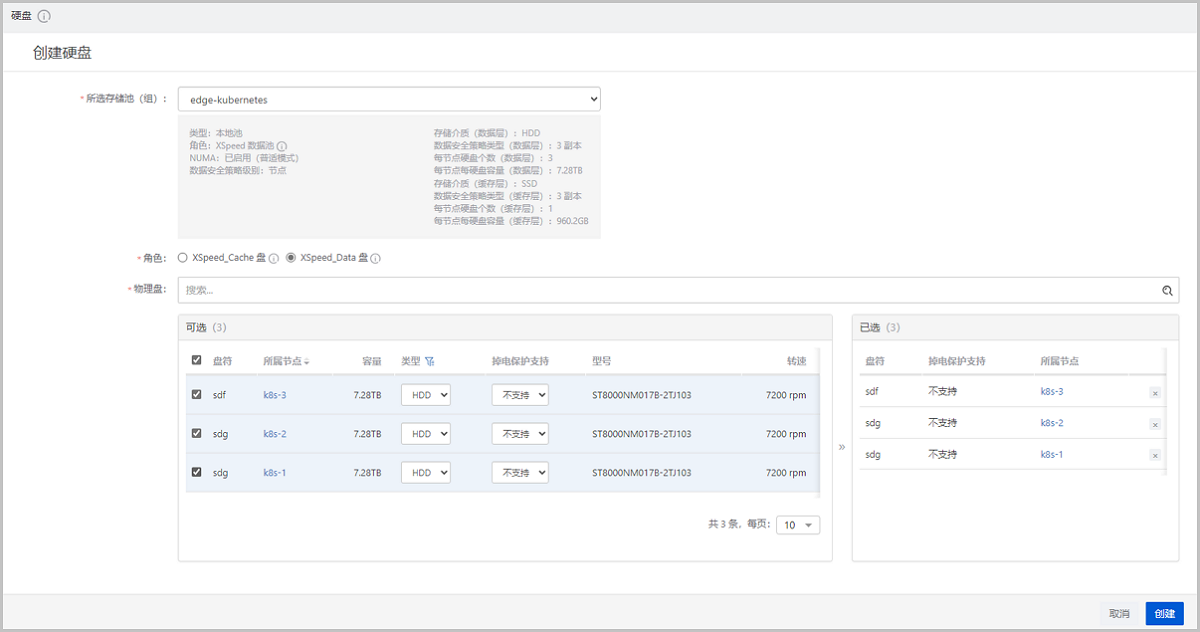Select XSpeed_Data 盘 radio option
Image resolution: width=1200 pixels, height=632 pixels.
pyautogui.click(x=291, y=257)
